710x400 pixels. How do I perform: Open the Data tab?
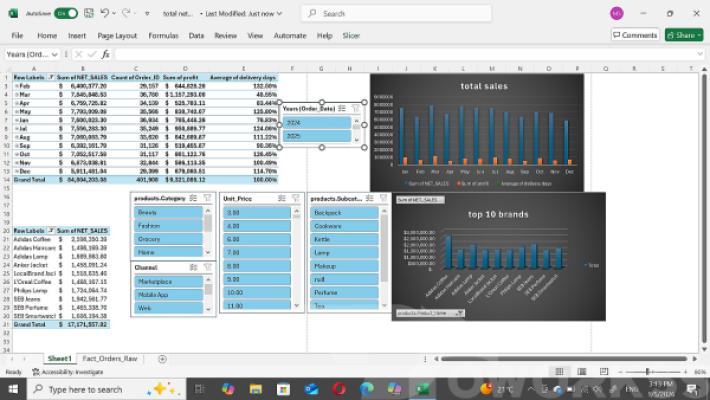click(x=196, y=35)
